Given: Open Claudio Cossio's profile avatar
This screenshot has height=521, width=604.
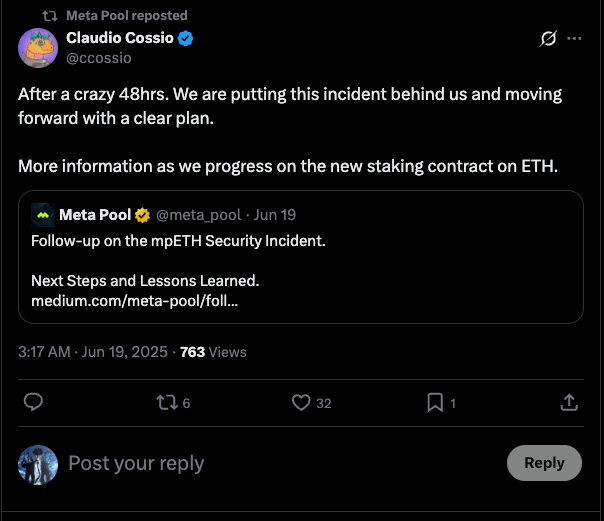Looking at the screenshot, I should 38,48.
